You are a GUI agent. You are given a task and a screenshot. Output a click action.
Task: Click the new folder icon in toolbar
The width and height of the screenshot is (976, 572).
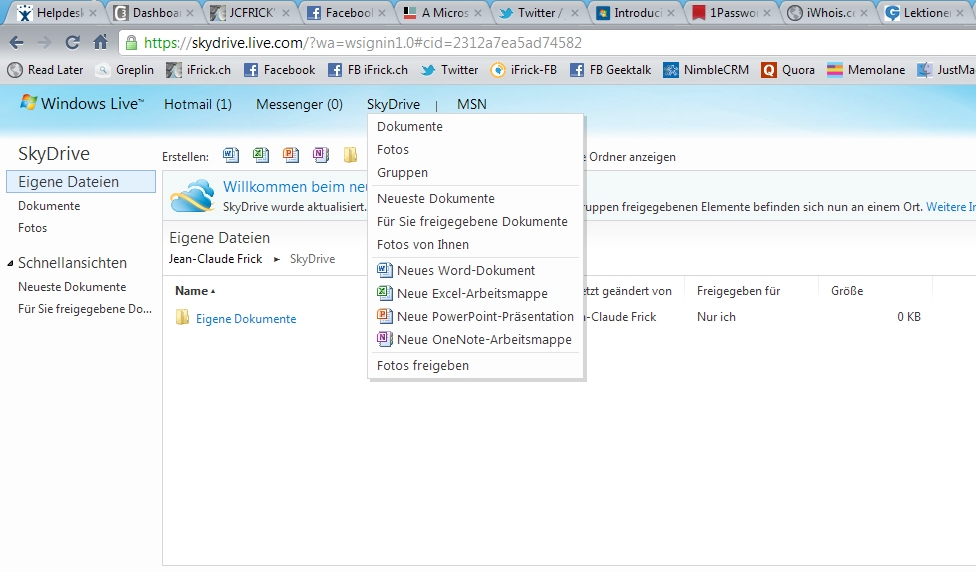pyautogui.click(x=351, y=155)
